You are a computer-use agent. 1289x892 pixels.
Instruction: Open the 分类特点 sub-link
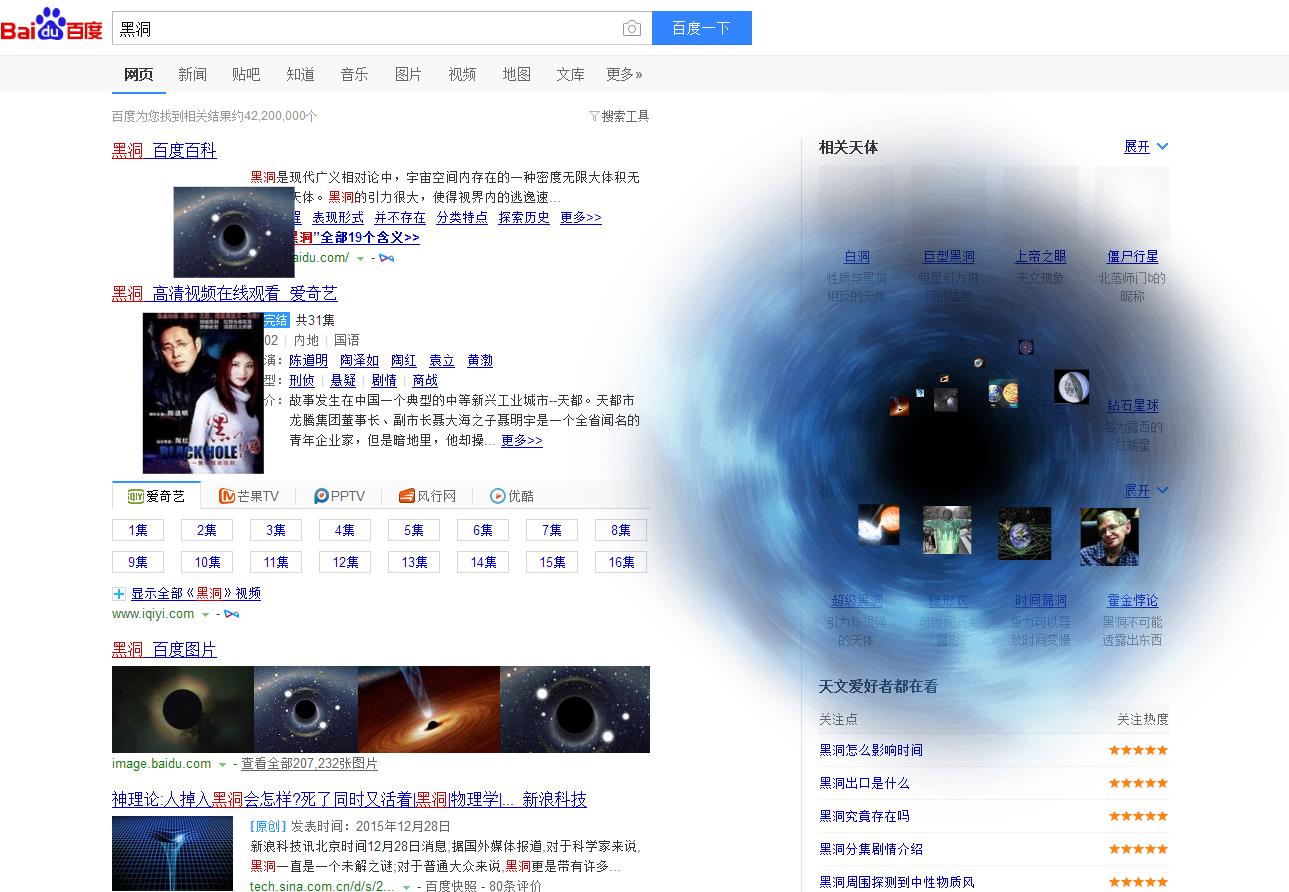pyautogui.click(x=462, y=218)
